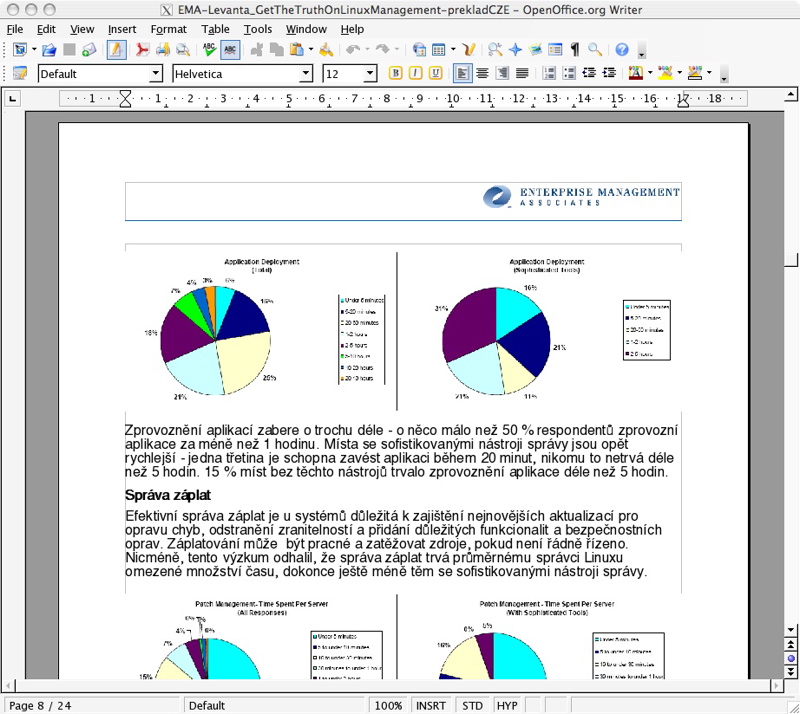The height and width of the screenshot is (714, 800).
Task: Select Justified alignment
Action: pyautogui.click(x=522, y=73)
